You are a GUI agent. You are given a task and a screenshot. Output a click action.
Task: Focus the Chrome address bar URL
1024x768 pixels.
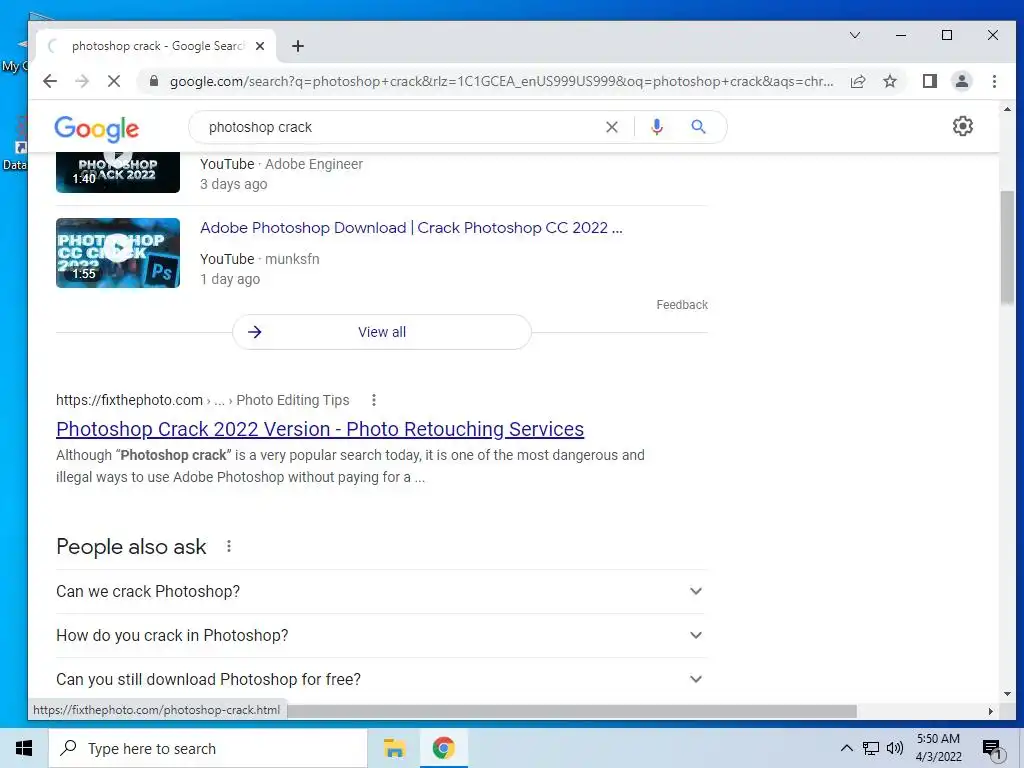[502, 82]
